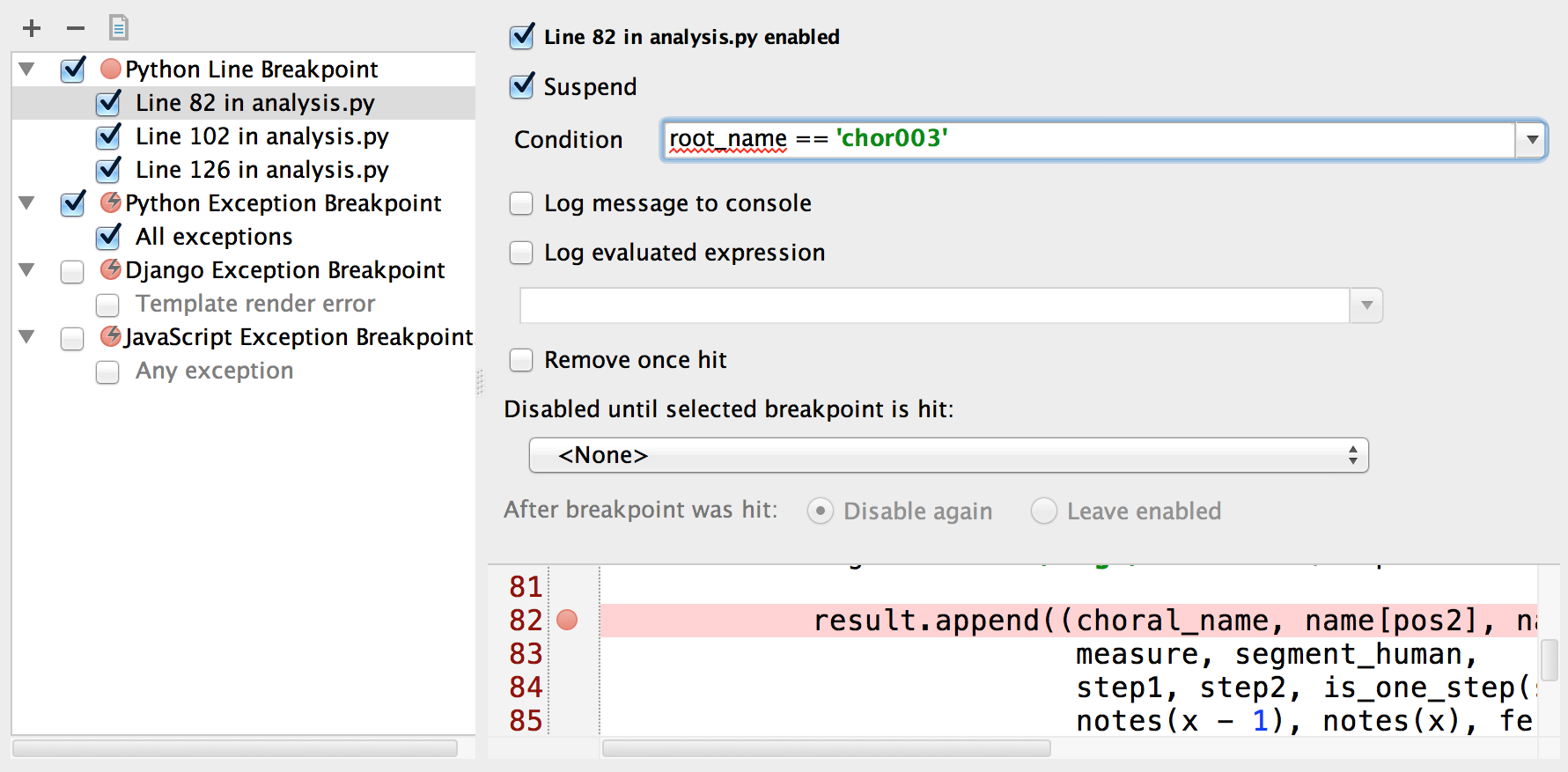Click the empty log expression input field
This screenshot has width=1568, height=772.
click(x=935, y=305)
